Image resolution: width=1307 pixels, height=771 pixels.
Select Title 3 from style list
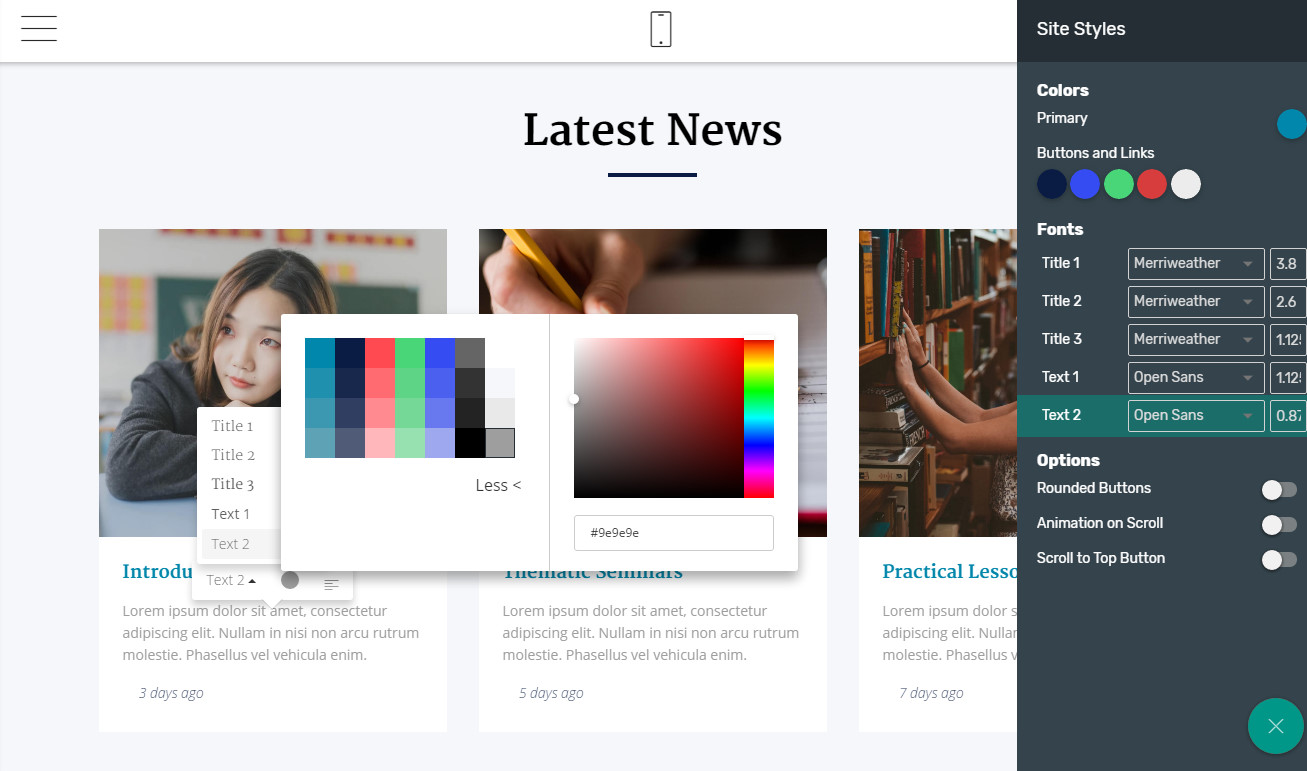(232, 484)
